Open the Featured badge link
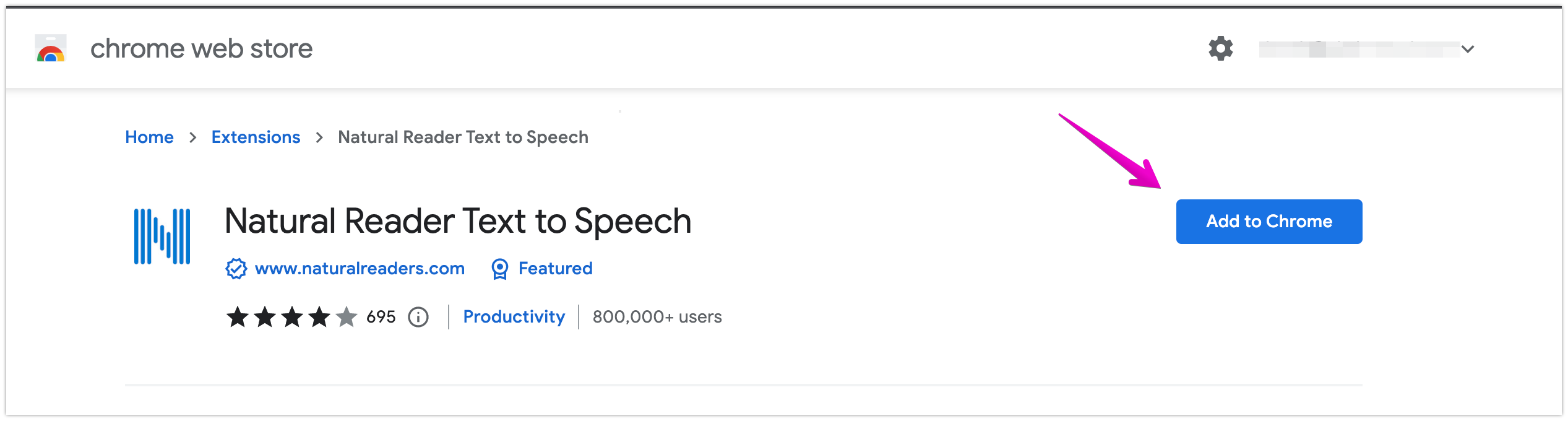 click(555, 269)
